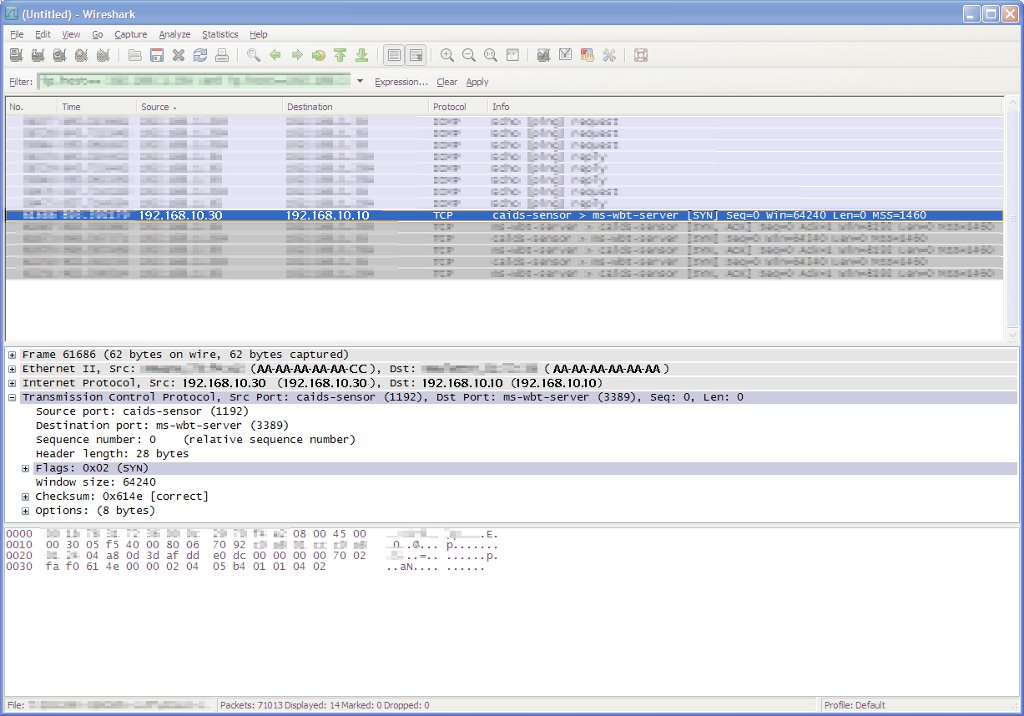1024x716 pixels.
Task: Collapse the Transmission Control Protocol node
Action: (x=12, y=397)
